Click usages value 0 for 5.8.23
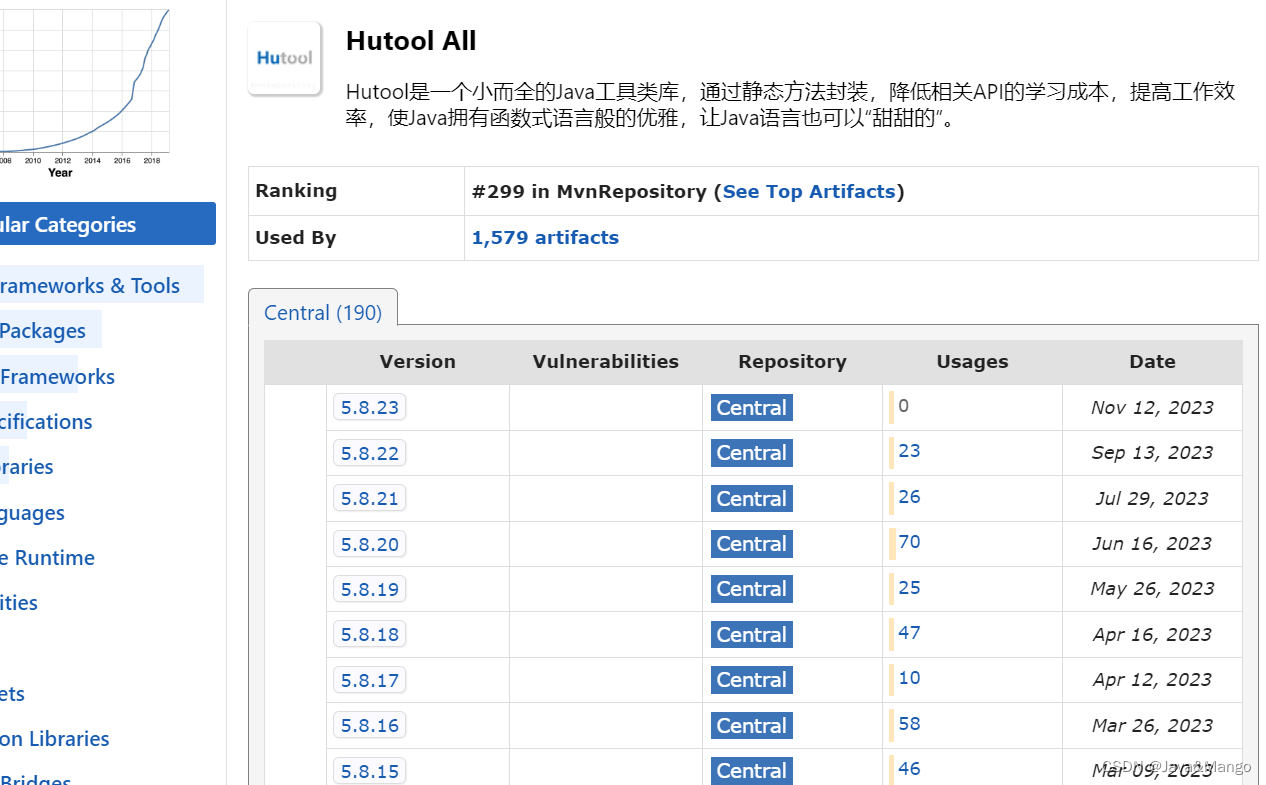Viewport: 1266px width, 785px height. click(903, 406)
